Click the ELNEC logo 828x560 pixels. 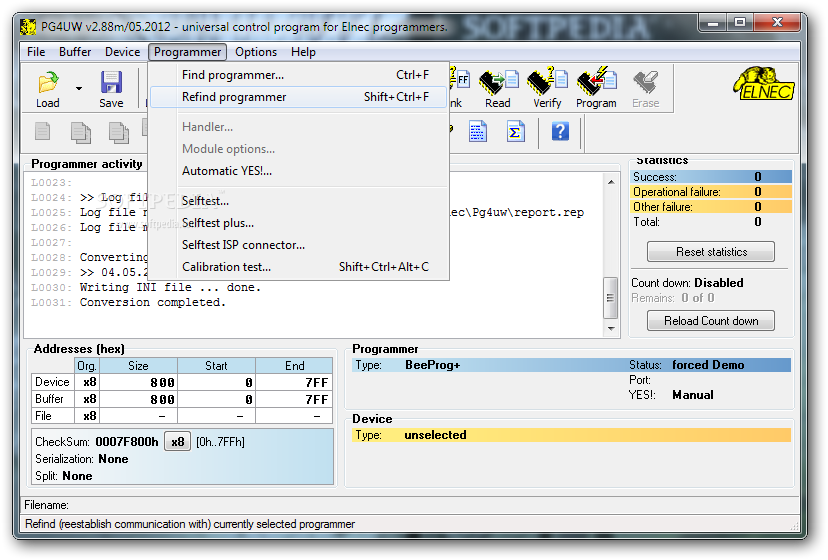click(x=764, y=84)
